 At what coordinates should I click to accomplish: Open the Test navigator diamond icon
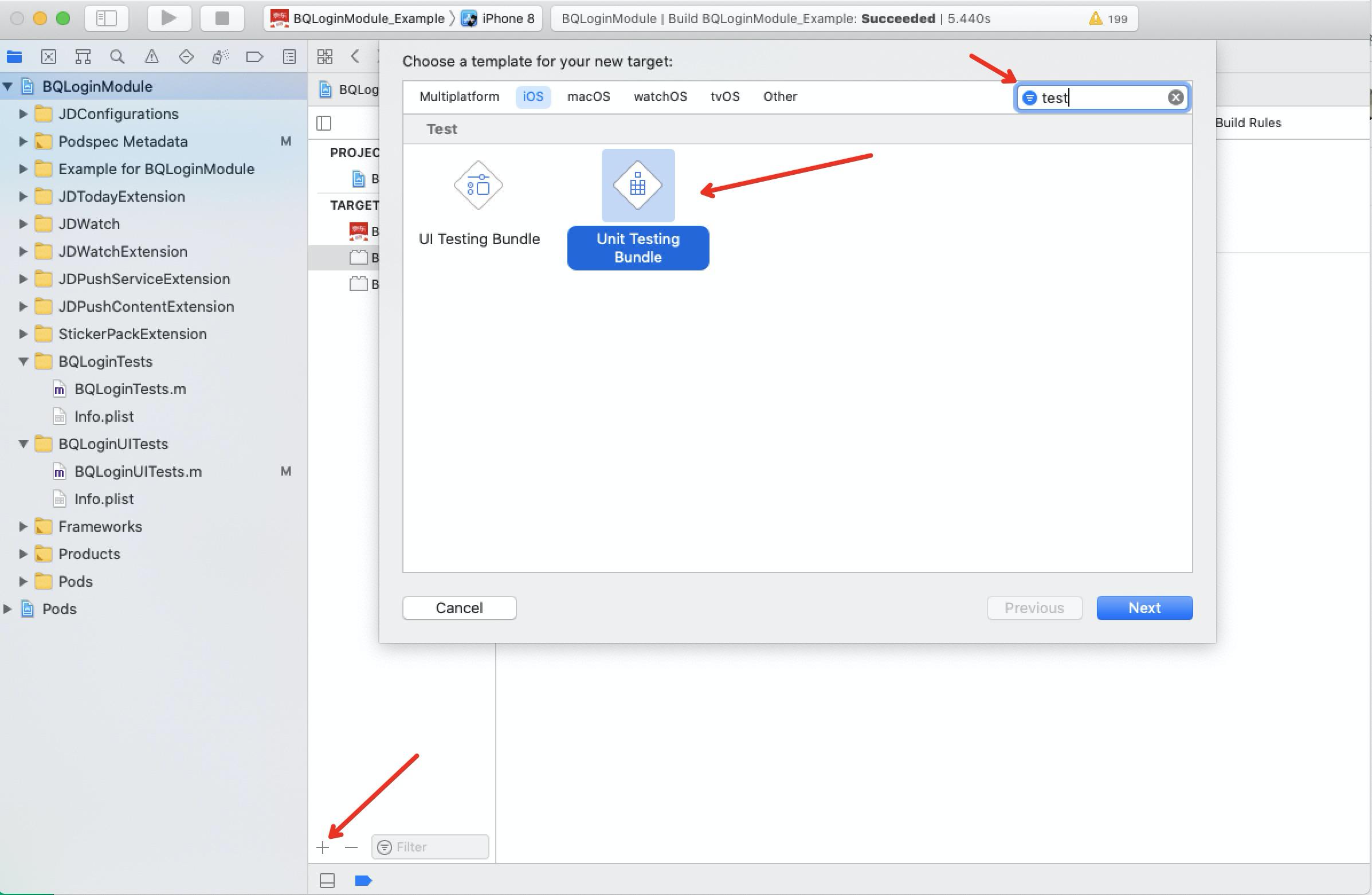(186, 57)
